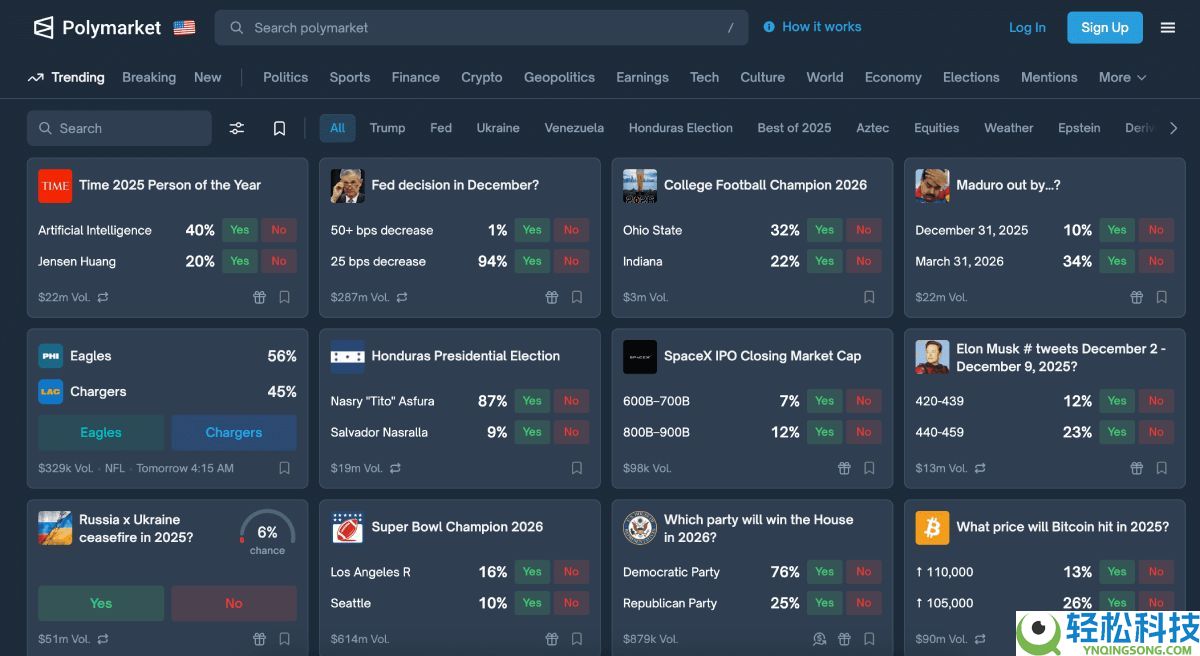Open the filter settings sliders icon
1200x656 pixels.
(x=237, y=128)
